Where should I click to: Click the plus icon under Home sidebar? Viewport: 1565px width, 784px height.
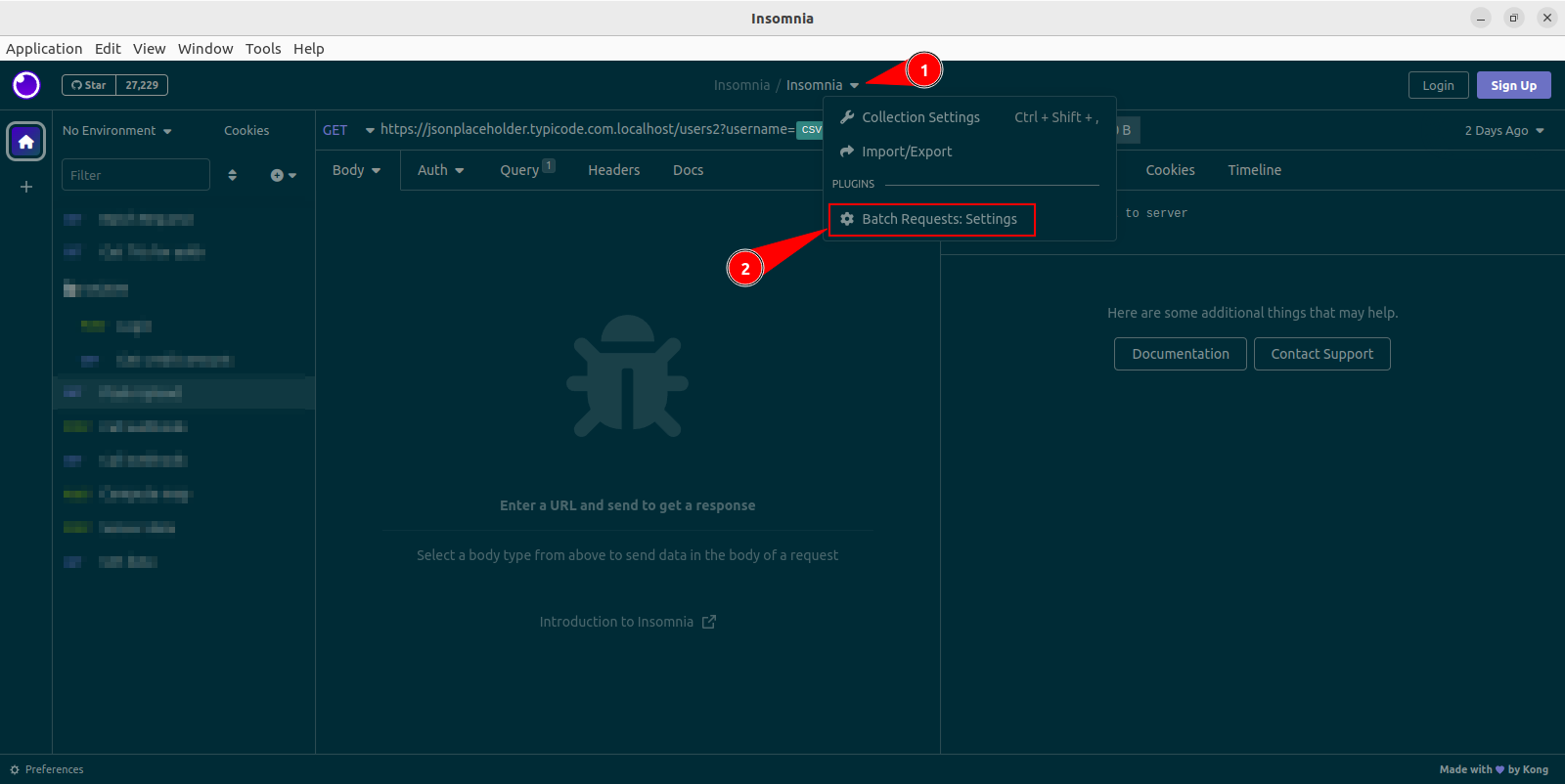coord(26,187)
